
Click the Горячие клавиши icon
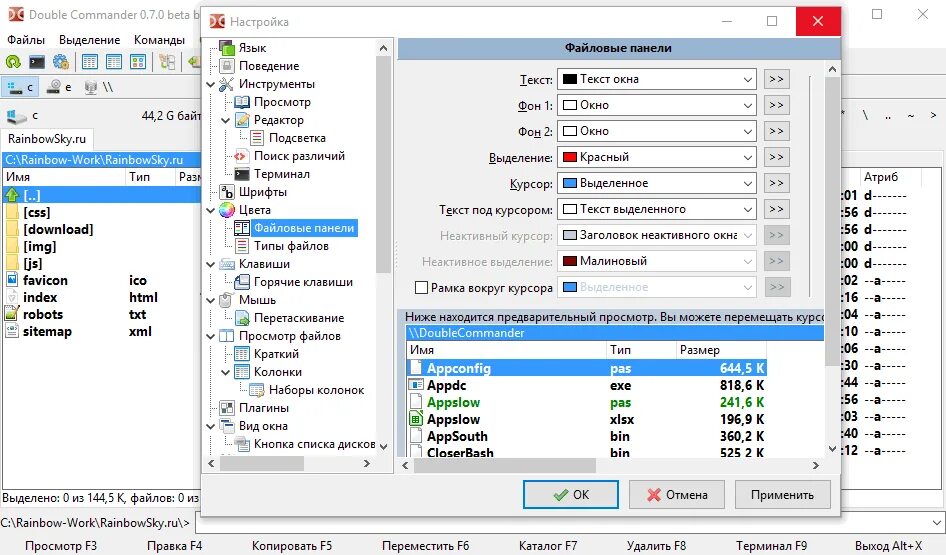[242, 282]
